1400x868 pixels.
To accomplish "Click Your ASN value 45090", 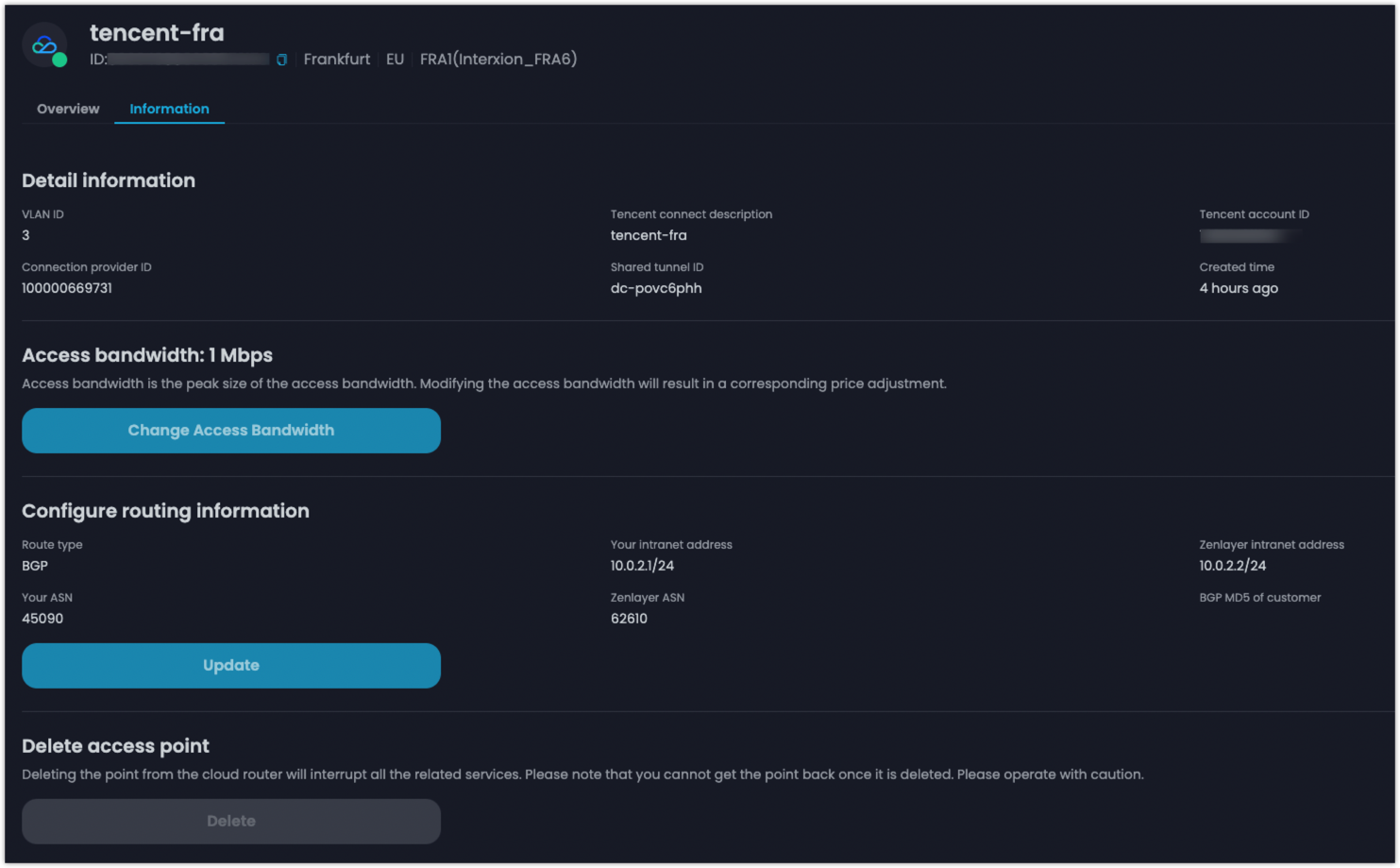I will [42, 619].
